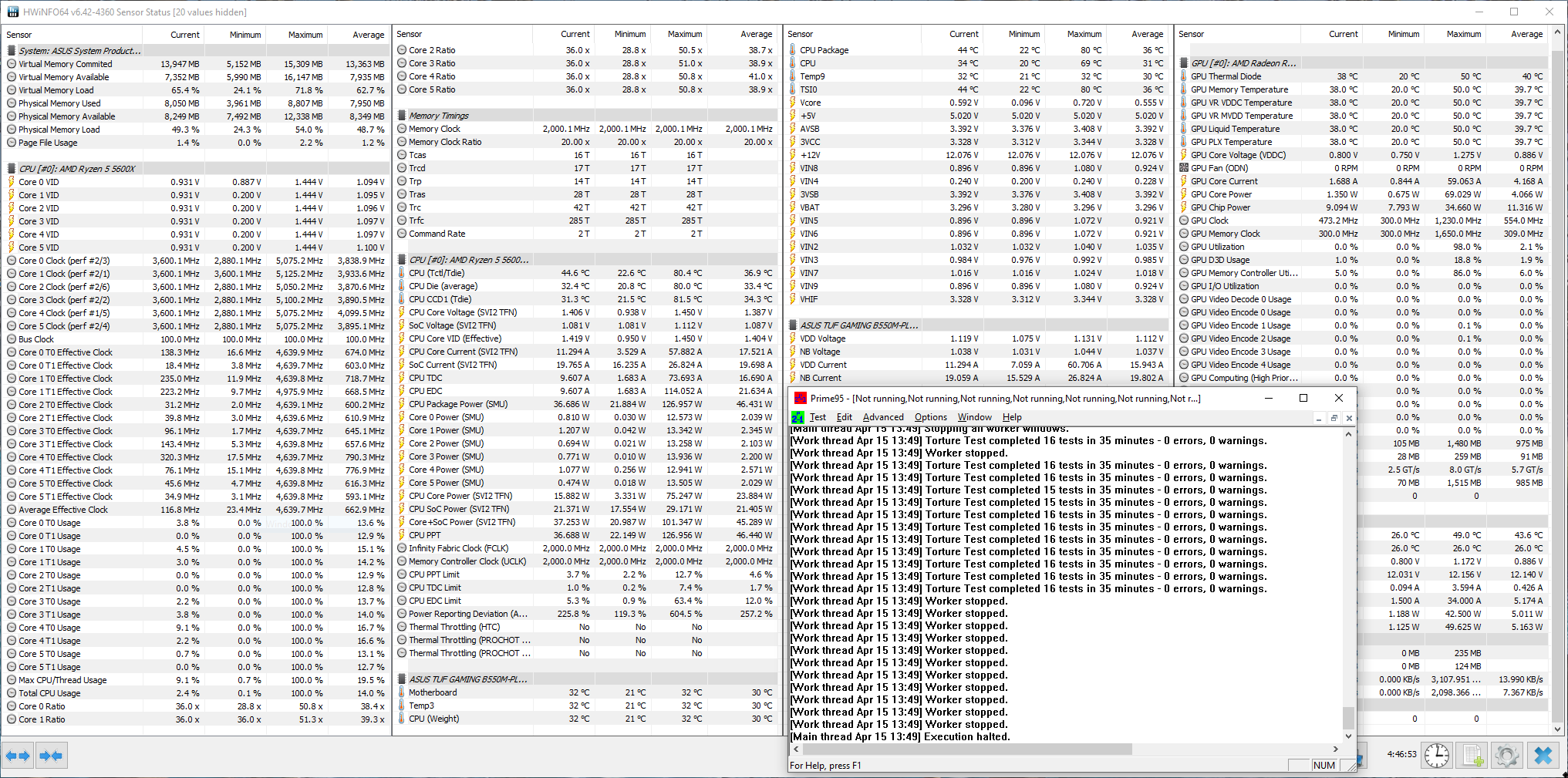Select the GPU D3D Usage row
Viewport: 1568px width, 778px height.
coord(1362,260)
